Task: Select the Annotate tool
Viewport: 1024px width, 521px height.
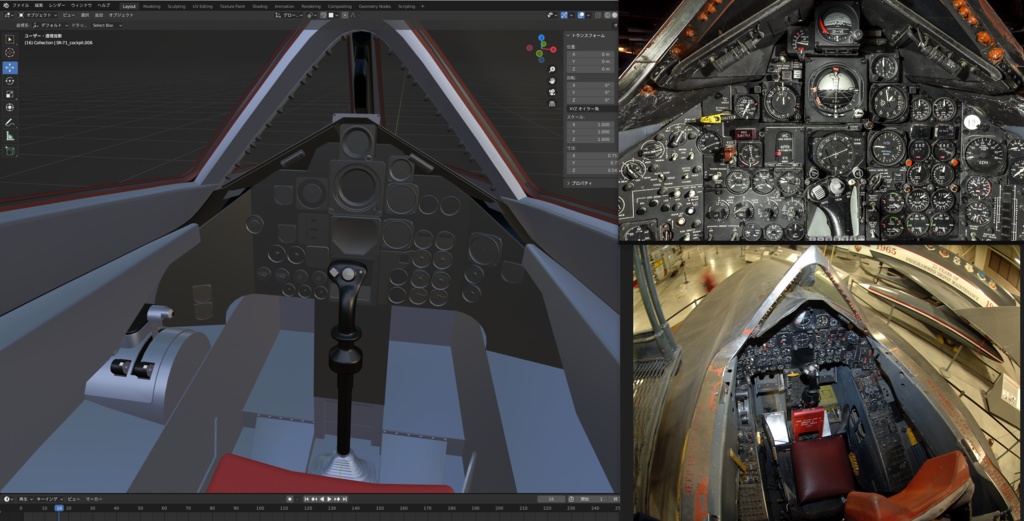Action: click(x=10, y=123)
